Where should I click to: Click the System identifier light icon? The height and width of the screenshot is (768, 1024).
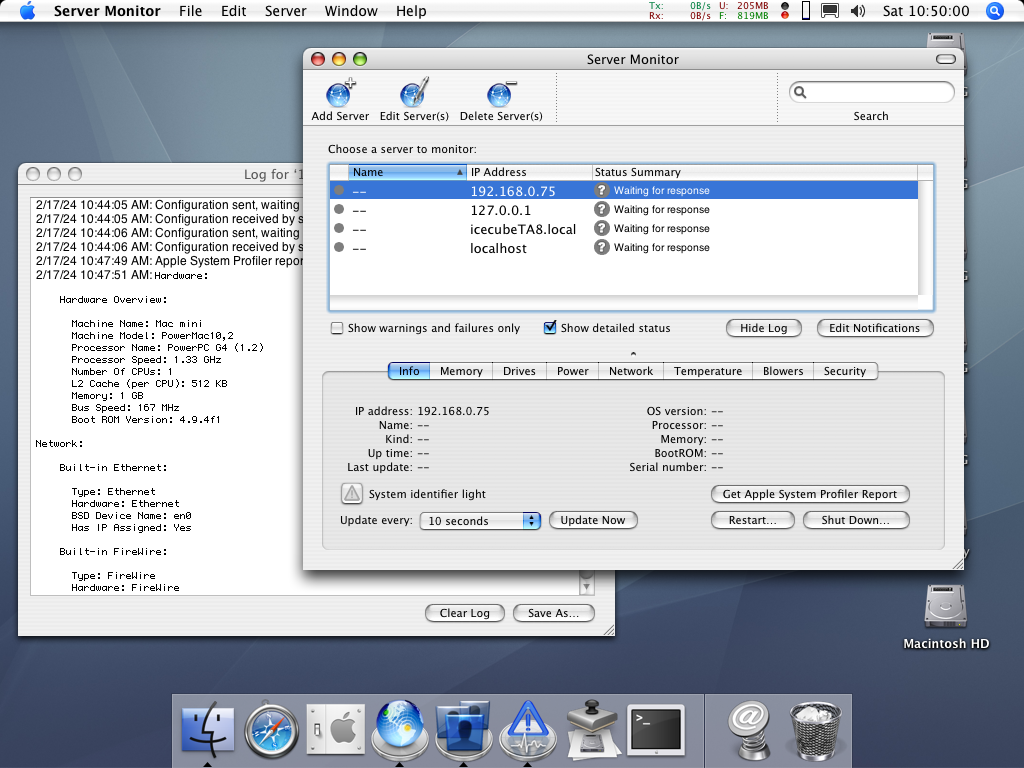351,494
